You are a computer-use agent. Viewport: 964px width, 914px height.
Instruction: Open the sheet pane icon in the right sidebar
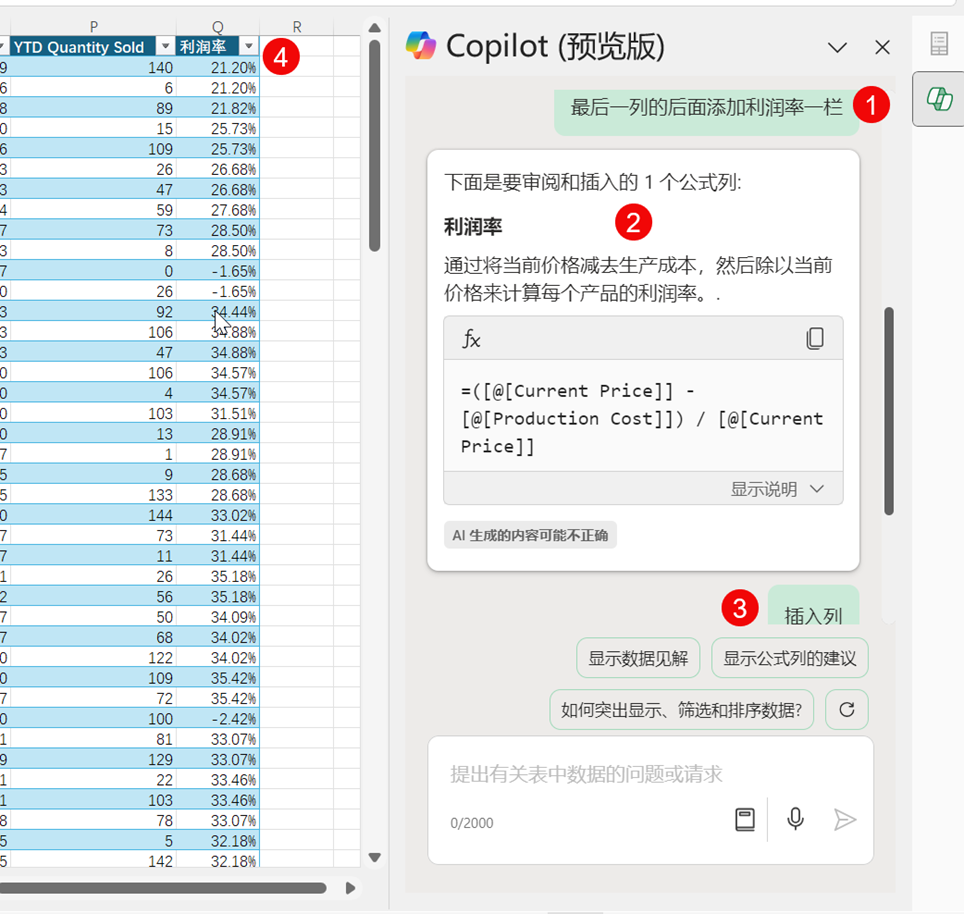(x=939, y=44)
